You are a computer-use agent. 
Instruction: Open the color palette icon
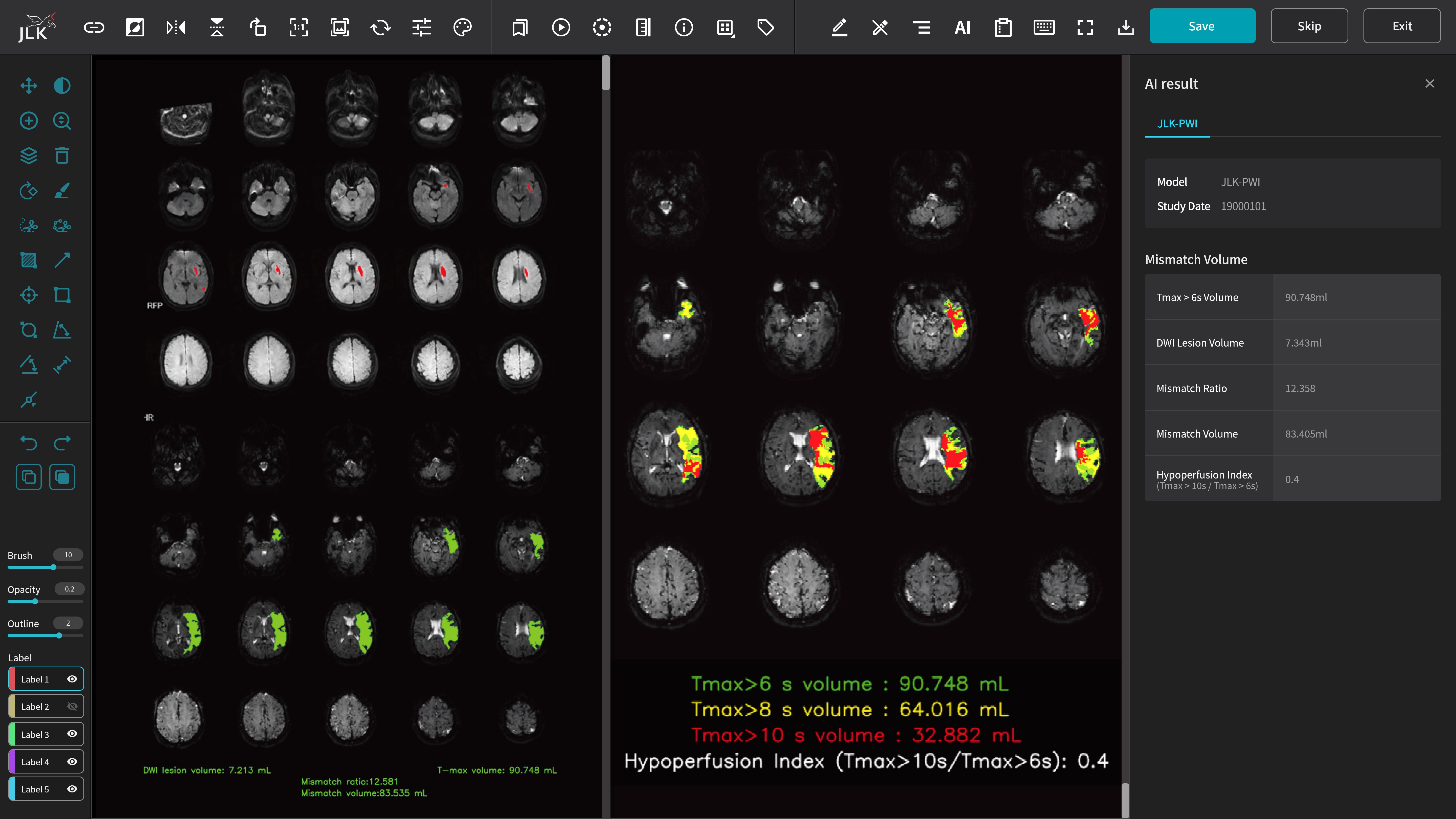click(x=462, y=27)
